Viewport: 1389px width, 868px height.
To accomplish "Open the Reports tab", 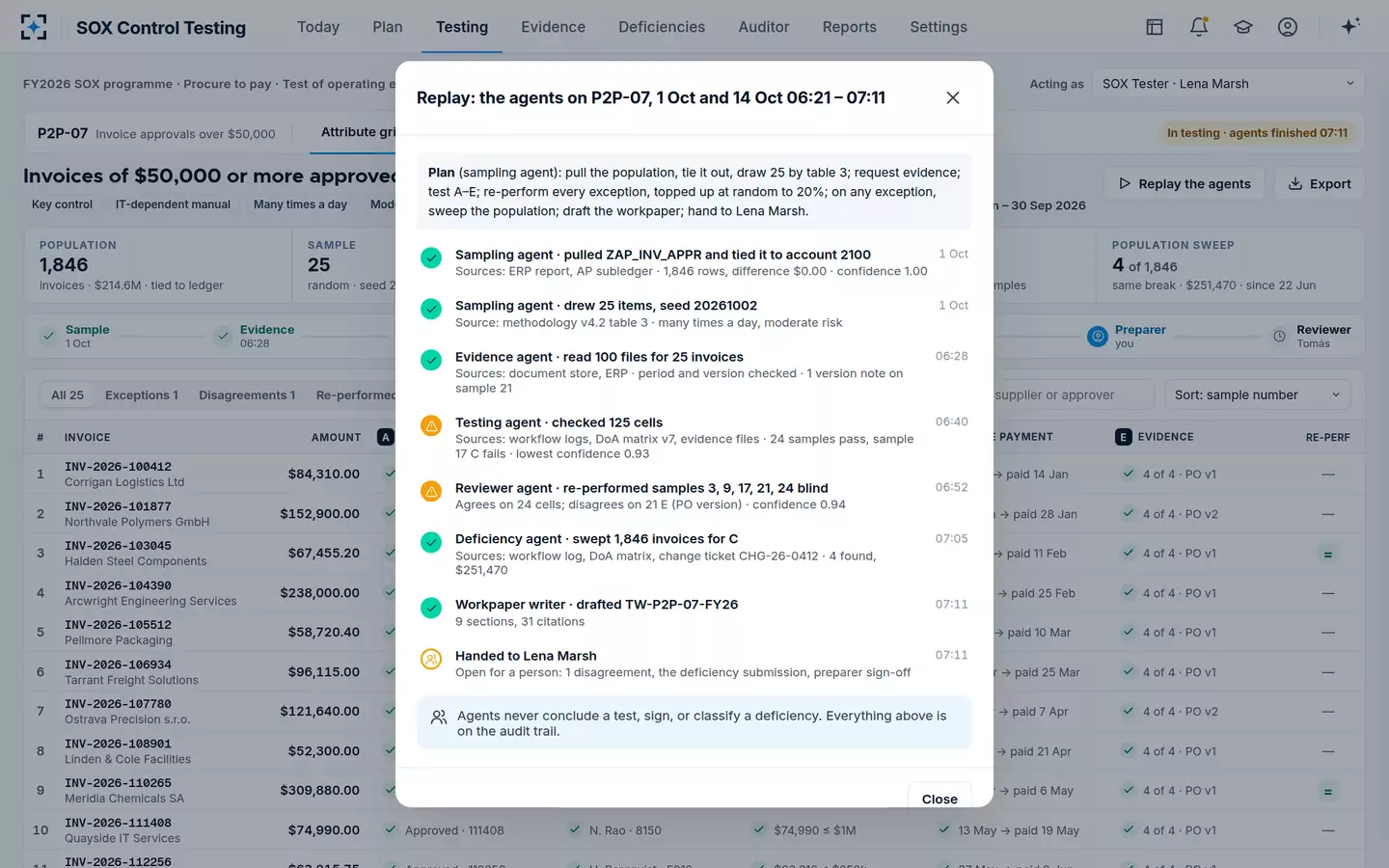I will pyautogui.click(x=850, y=27).
